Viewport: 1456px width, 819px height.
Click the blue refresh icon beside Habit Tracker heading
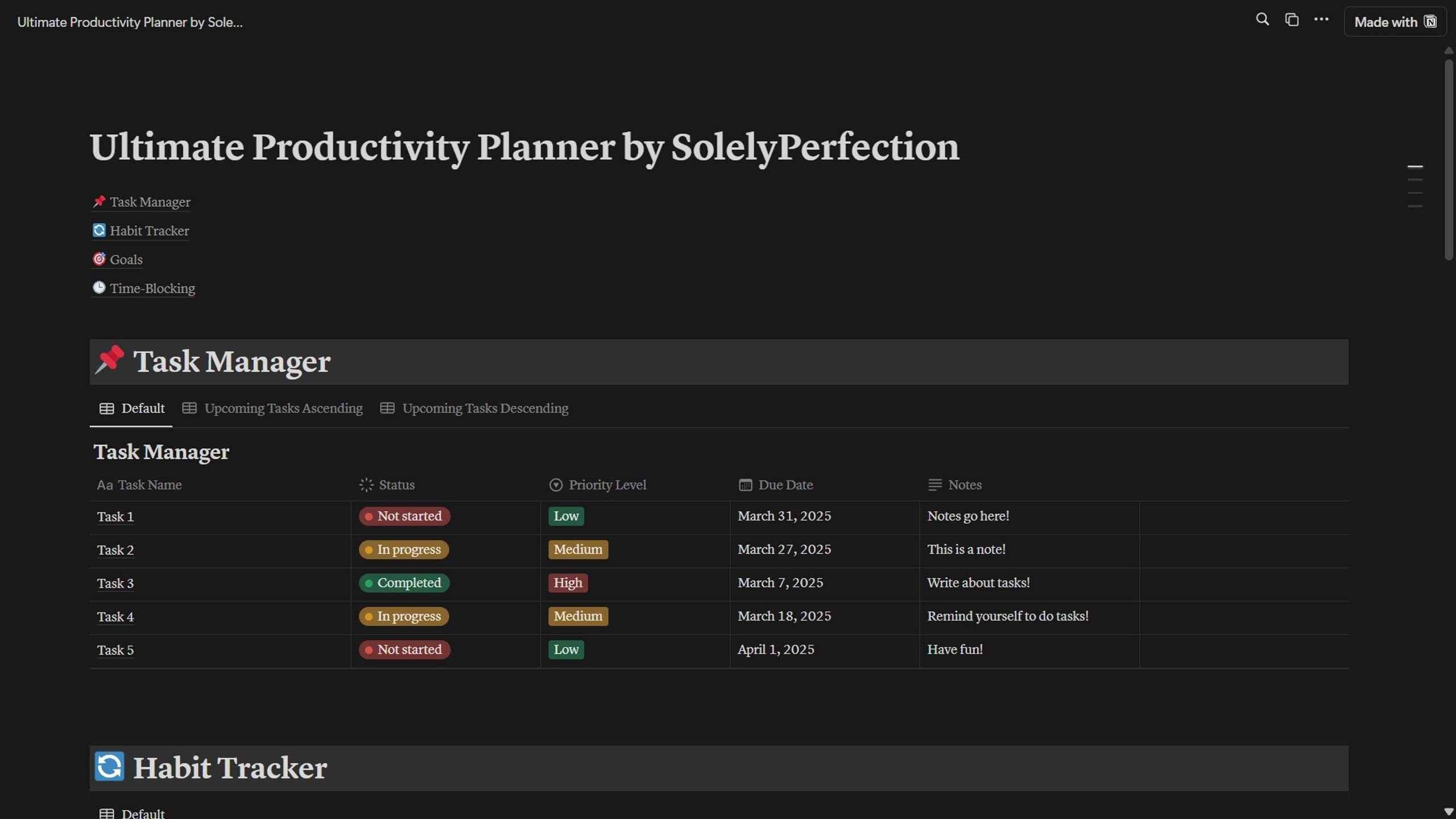point(109,766)
